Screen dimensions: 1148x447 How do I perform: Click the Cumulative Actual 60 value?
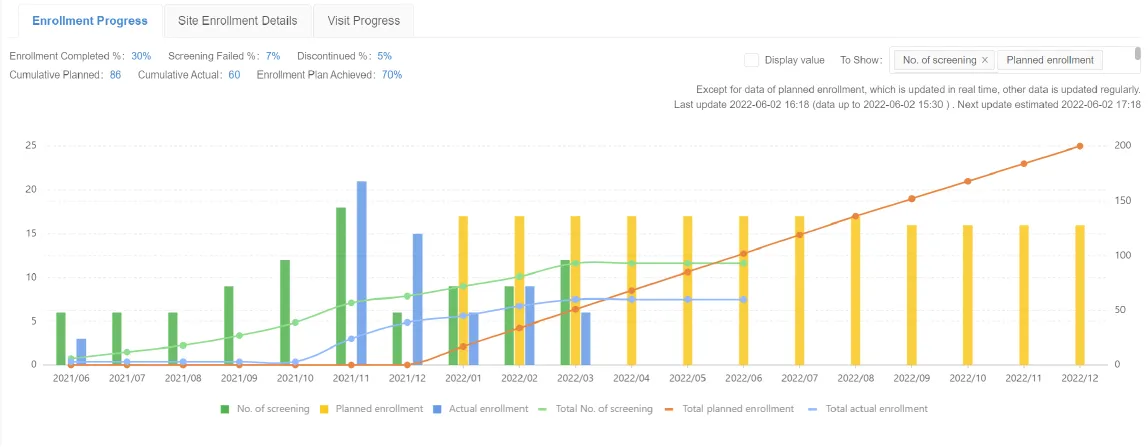tap(234, 75)
